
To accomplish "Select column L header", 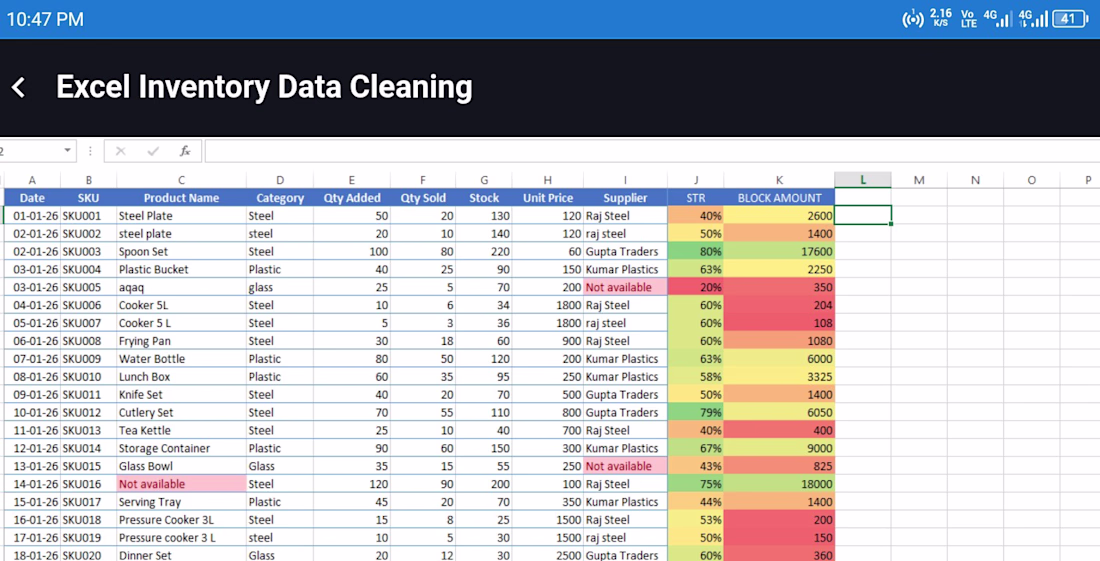I will pyautogui.click(x=863, y=180).
